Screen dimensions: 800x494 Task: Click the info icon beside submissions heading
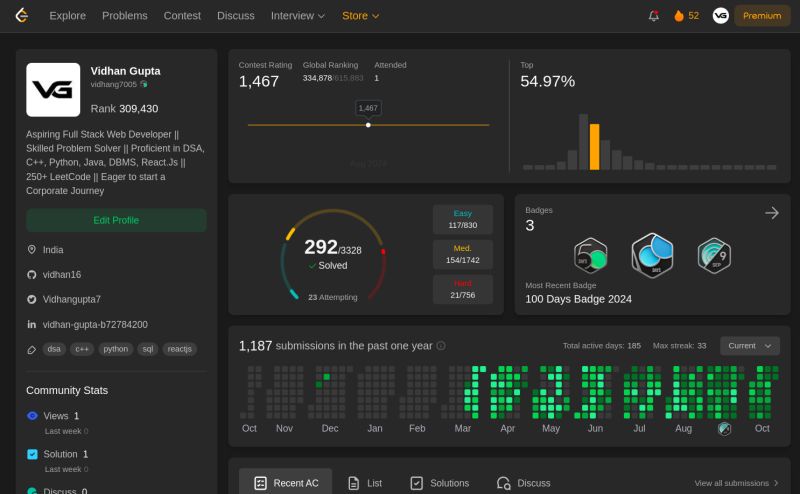pyautogui.click(x=441, y=346)
